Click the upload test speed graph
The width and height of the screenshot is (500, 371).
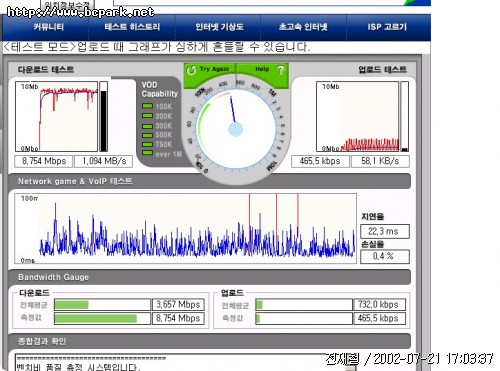click(x=357, y=117)
